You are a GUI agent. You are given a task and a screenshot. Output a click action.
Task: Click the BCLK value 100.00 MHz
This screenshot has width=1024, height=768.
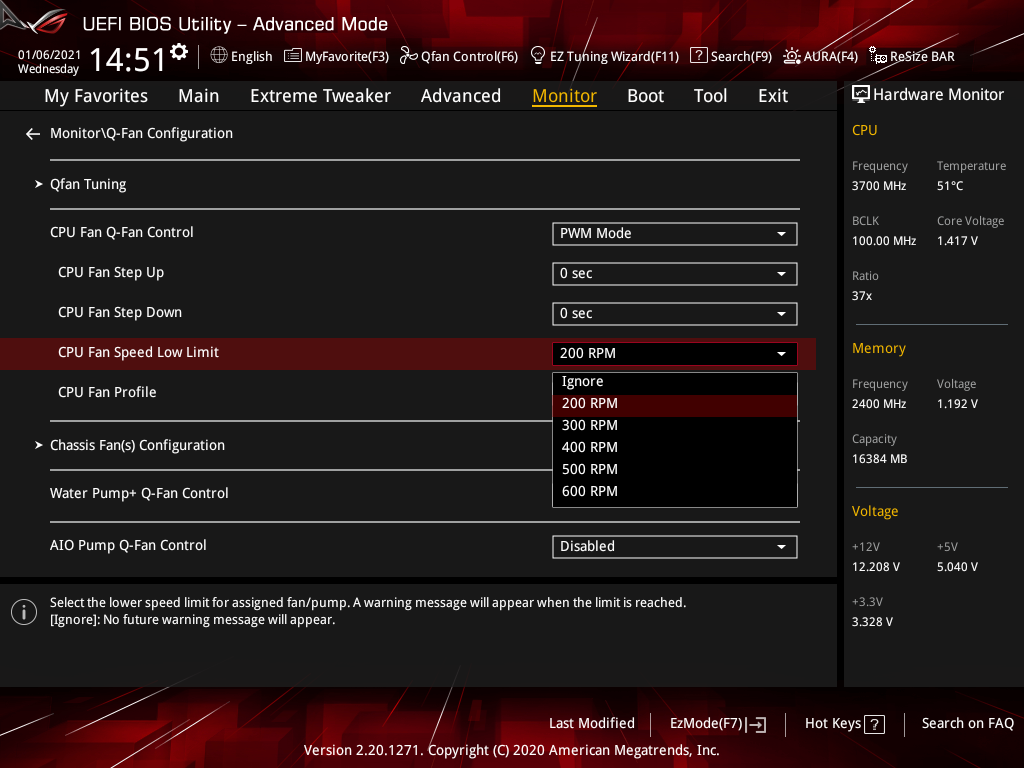pos(884,241)
